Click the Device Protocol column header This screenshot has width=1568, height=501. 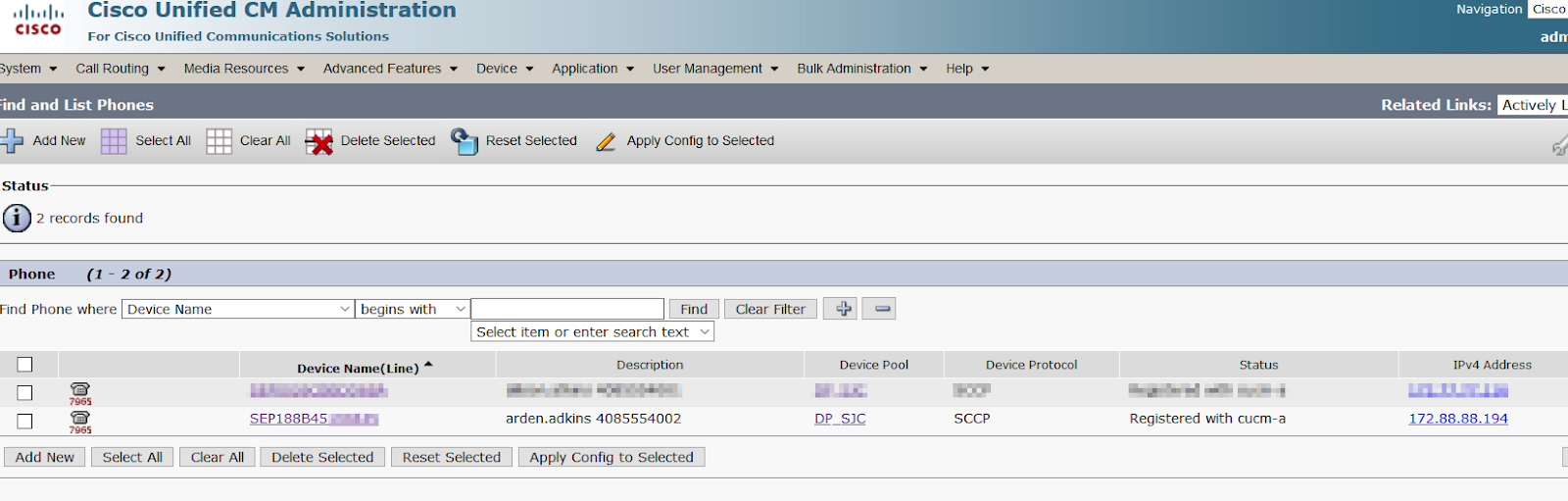coord(1031,365)
